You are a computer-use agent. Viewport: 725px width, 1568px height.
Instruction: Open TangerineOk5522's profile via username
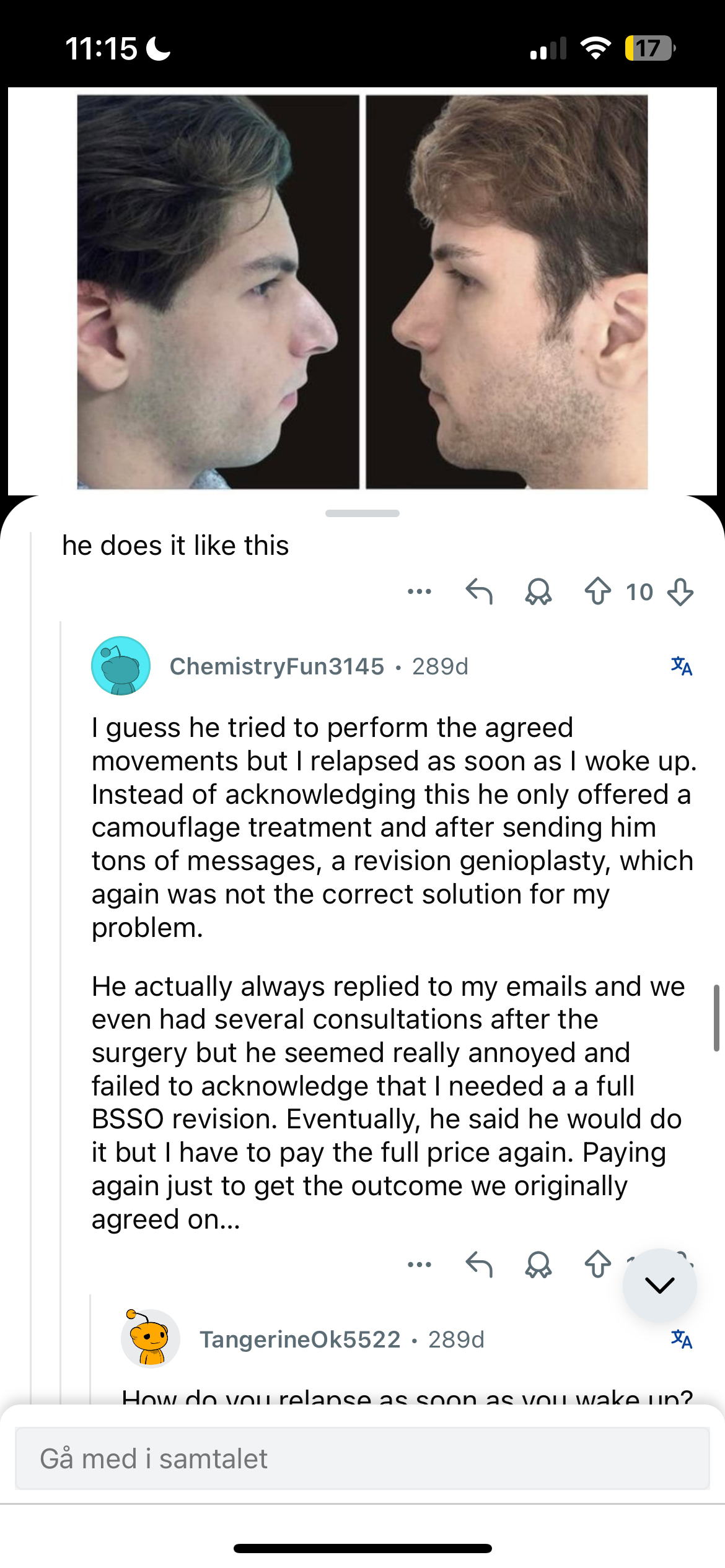(300, 1339)
